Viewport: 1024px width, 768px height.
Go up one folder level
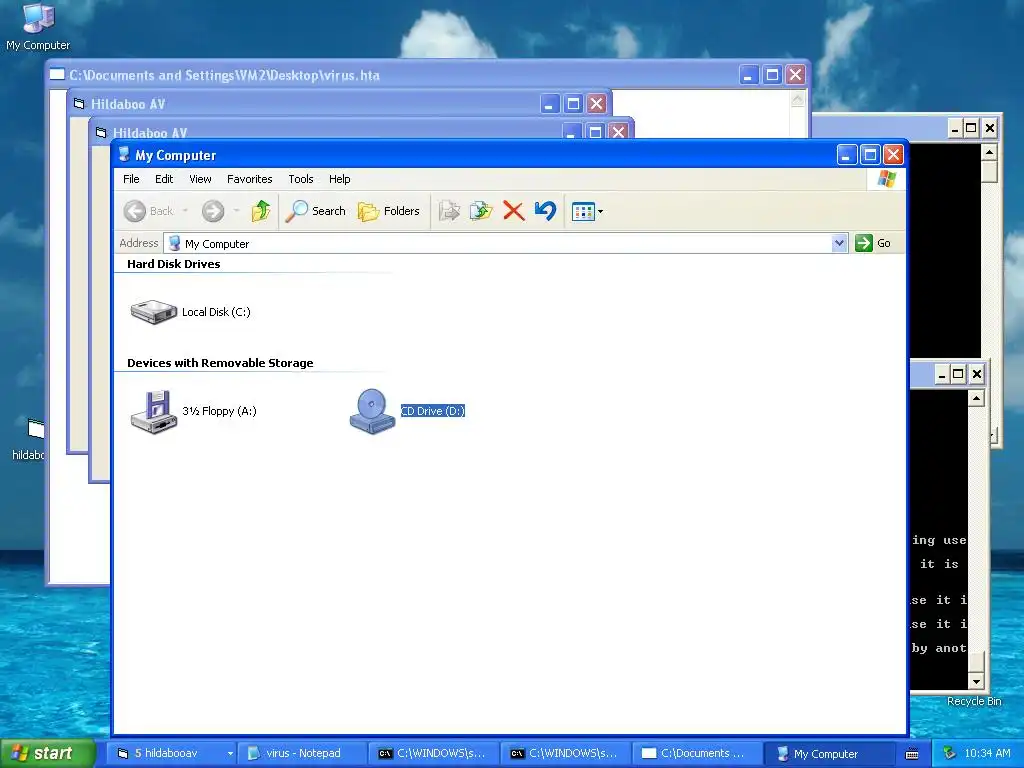[x=261, y=211]
